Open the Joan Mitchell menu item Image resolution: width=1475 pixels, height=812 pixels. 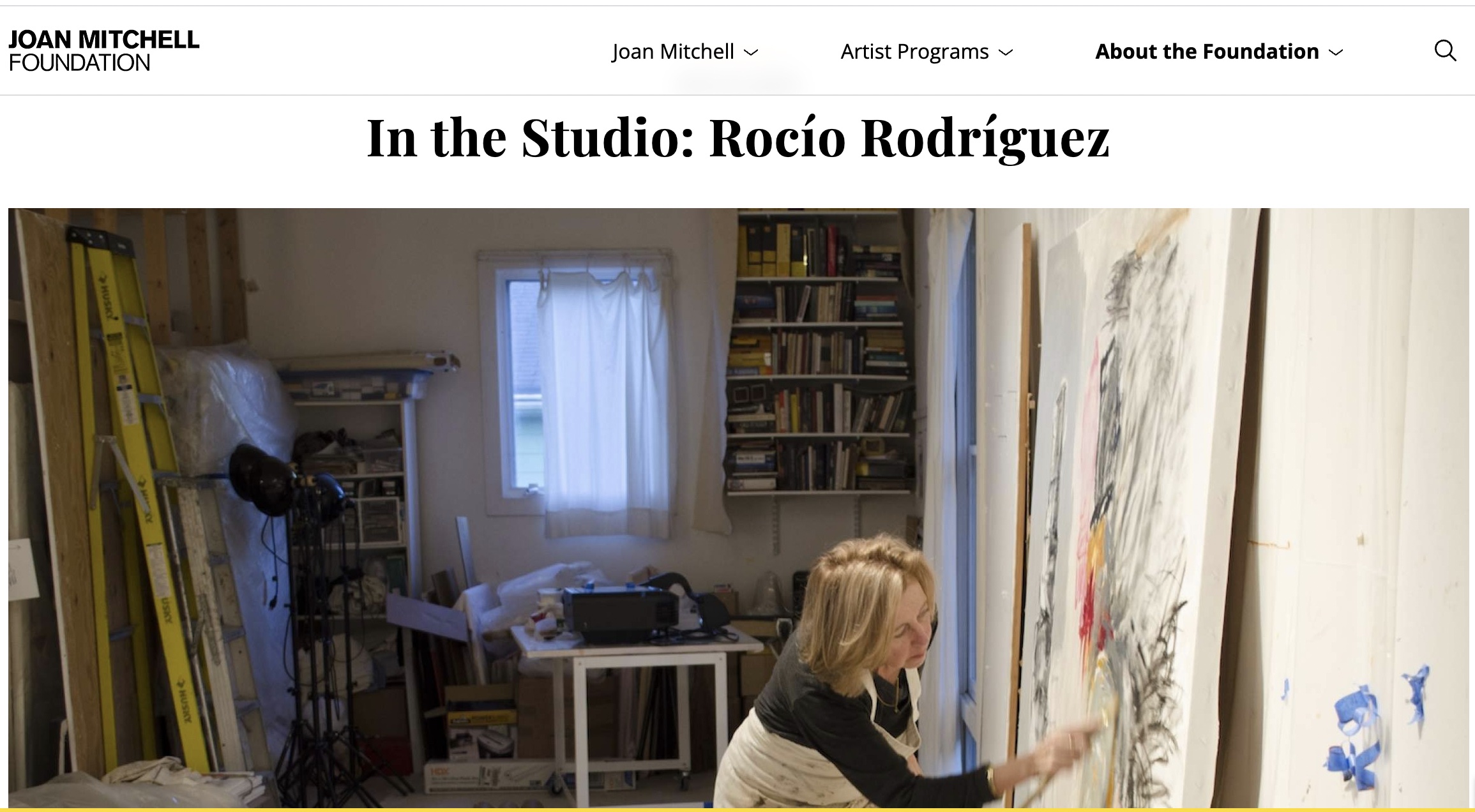[673, 51]
